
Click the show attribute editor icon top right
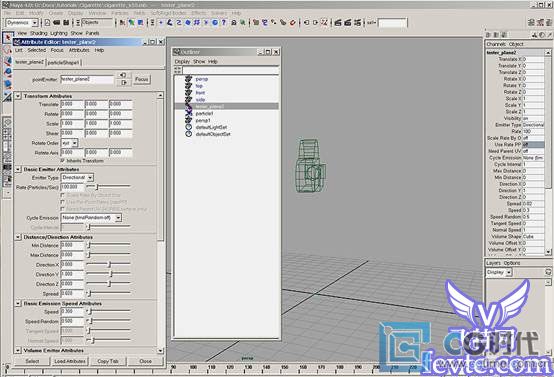coord(531,23)
